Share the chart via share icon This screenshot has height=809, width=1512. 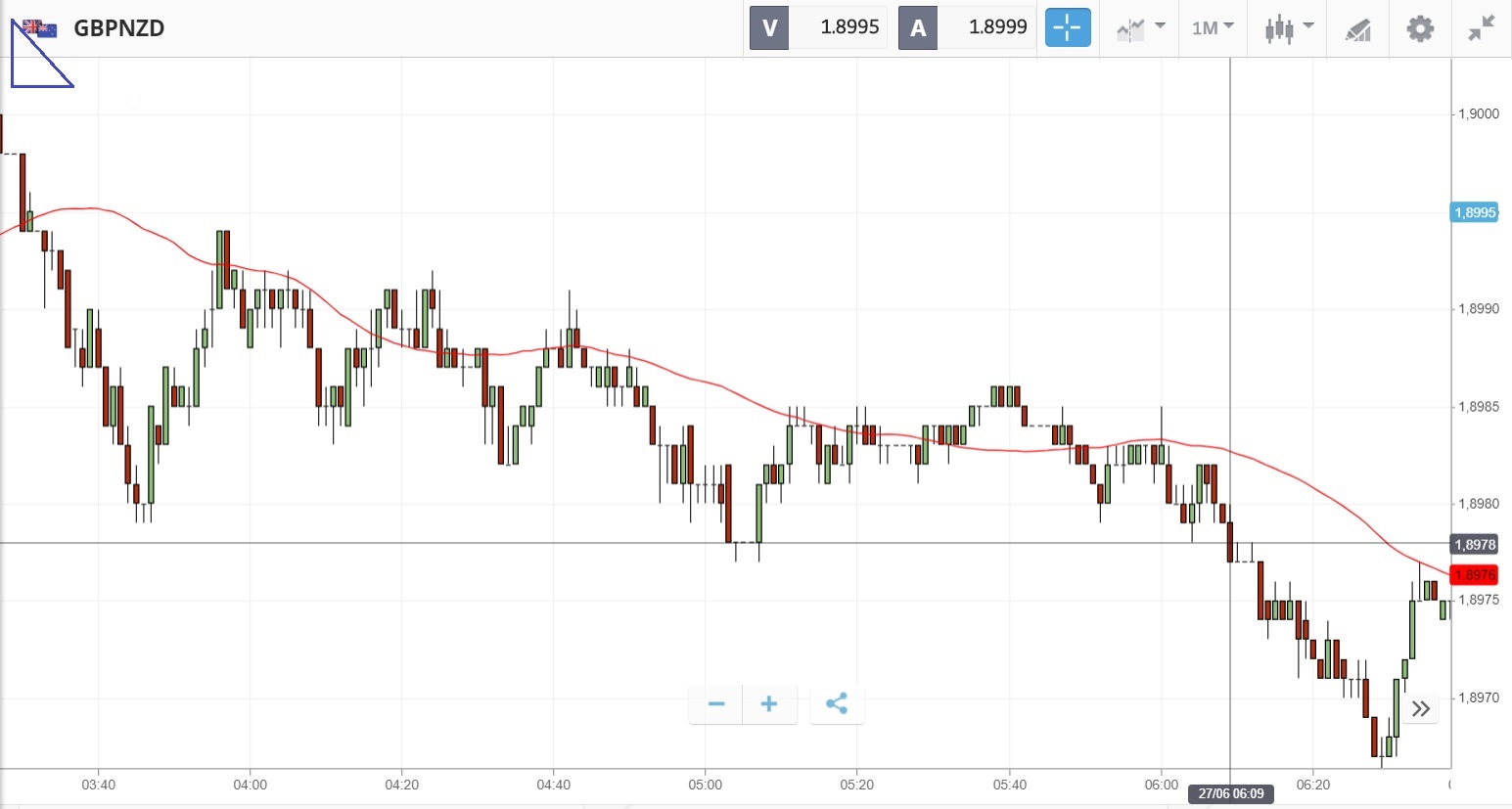pyautogui.click(x=837, y=703)
